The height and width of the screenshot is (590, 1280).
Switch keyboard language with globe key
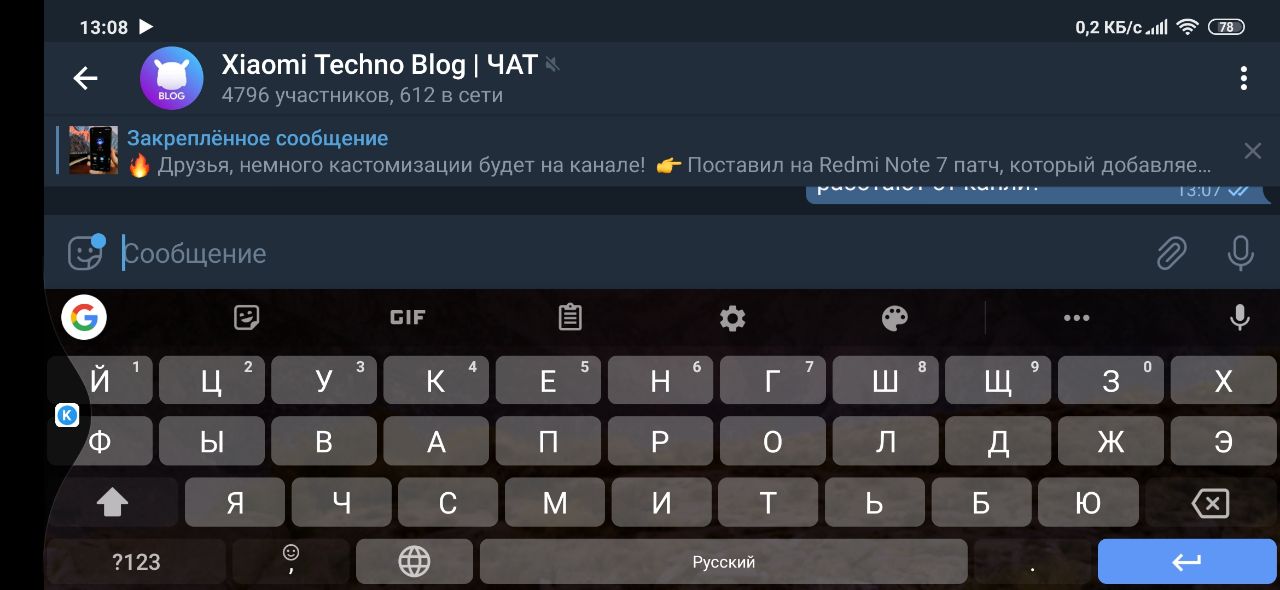pyautogui.click(x=414, y=562)
